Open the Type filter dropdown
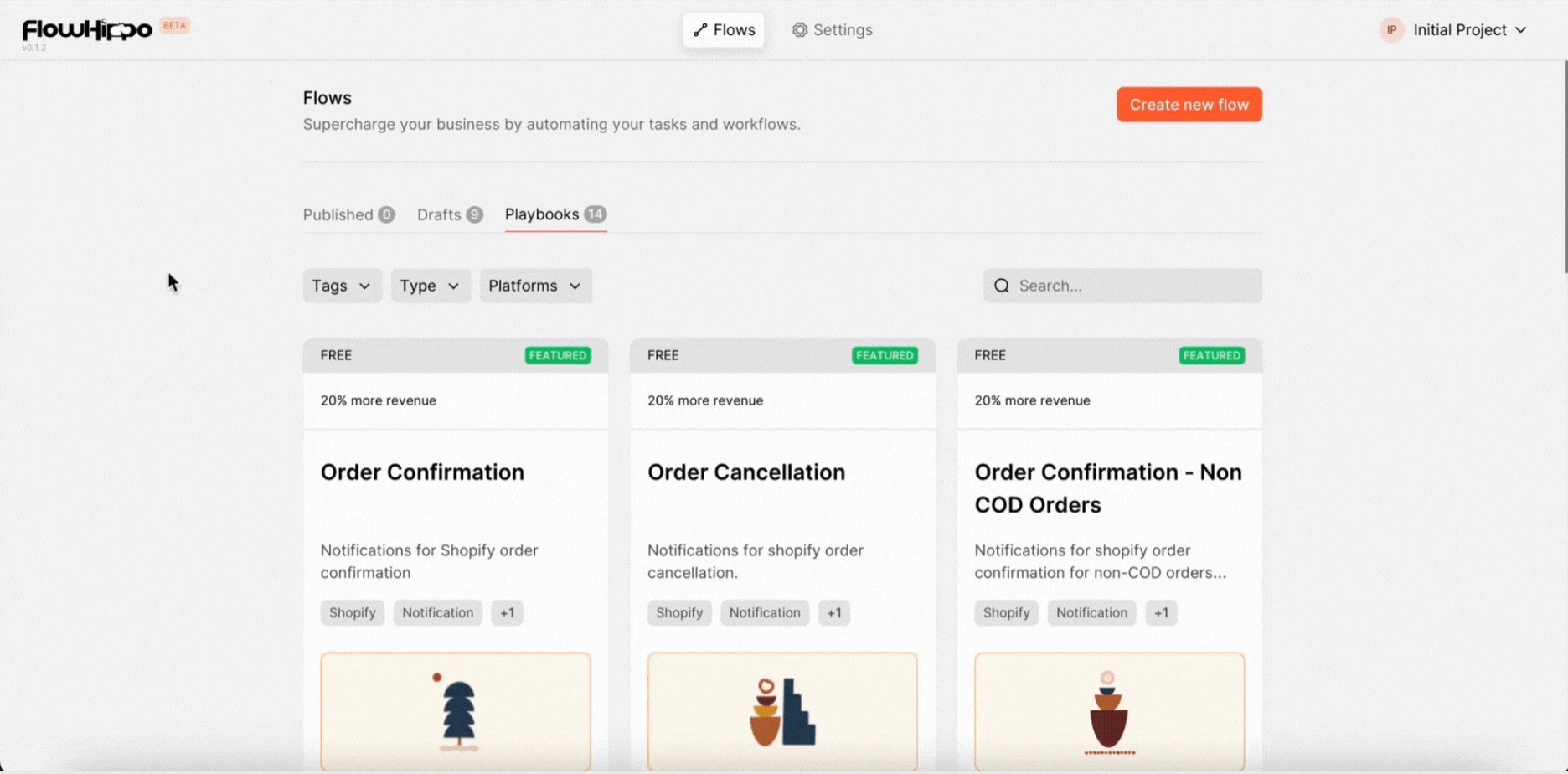This screenshot has width=1568, height=774. click(431, 286)
